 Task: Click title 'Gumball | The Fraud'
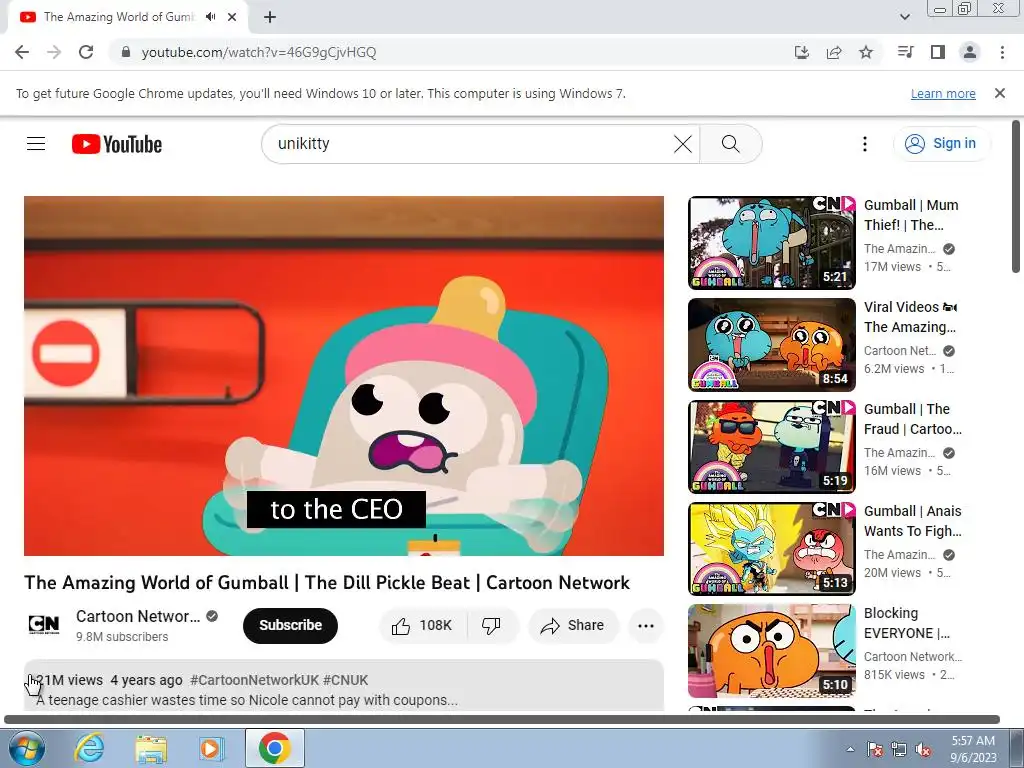coord(912,419)
